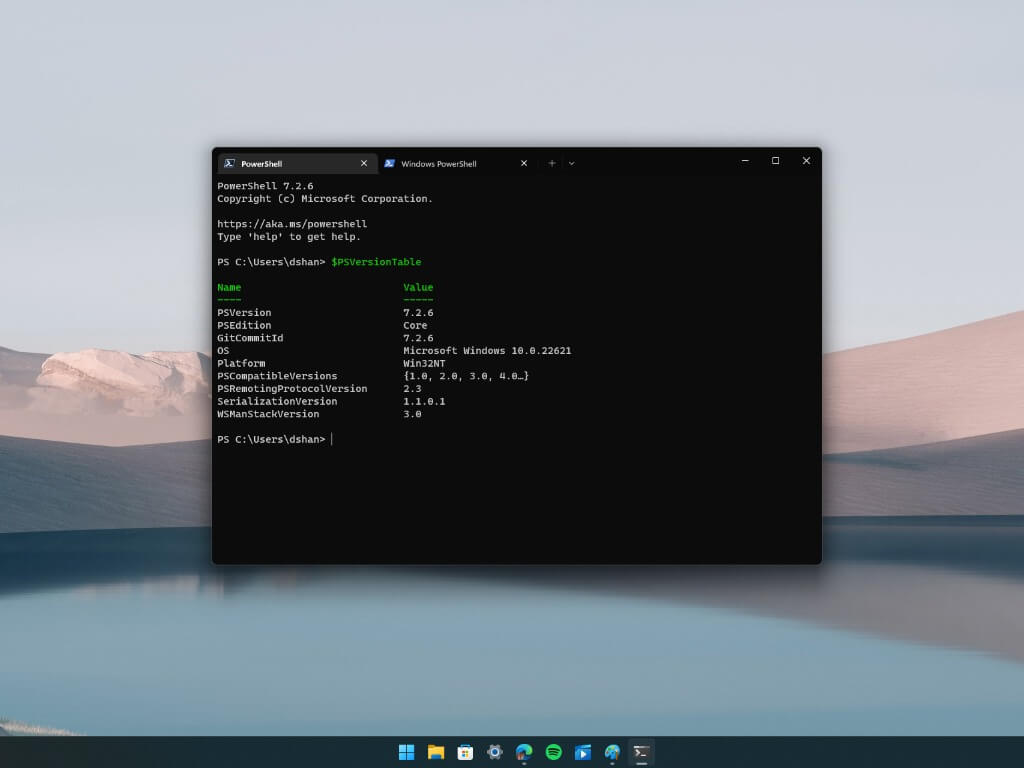Click the PSRemotingProtocolVersion row name

292,389
